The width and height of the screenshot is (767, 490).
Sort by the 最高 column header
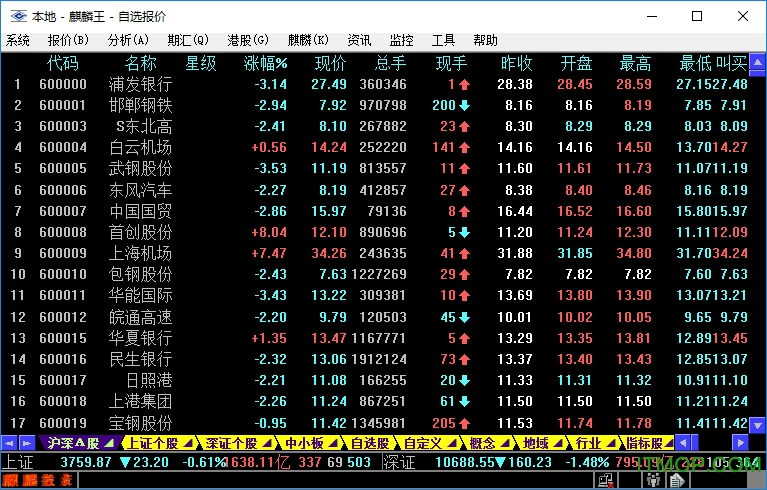pos(635,63)
